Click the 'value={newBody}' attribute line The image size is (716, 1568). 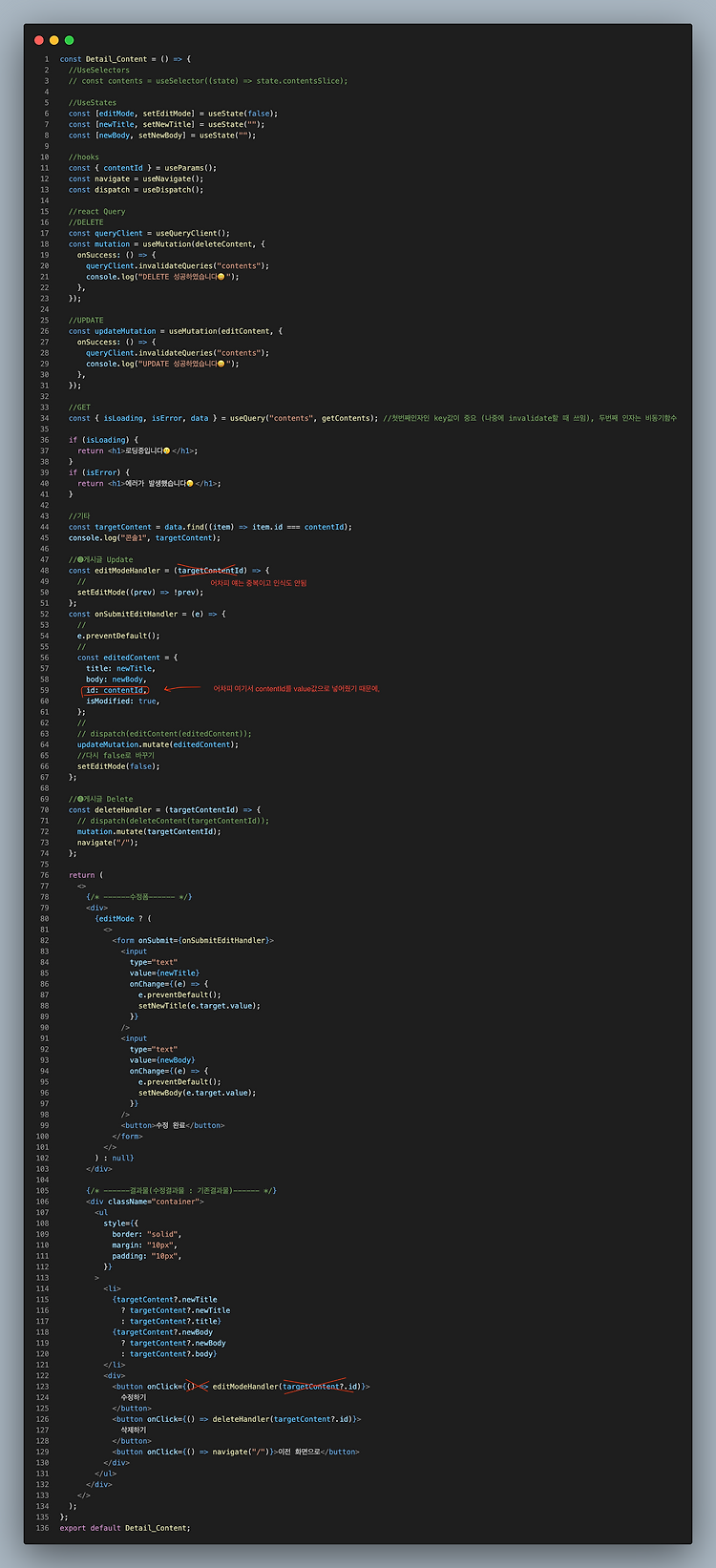(162, 1060)
